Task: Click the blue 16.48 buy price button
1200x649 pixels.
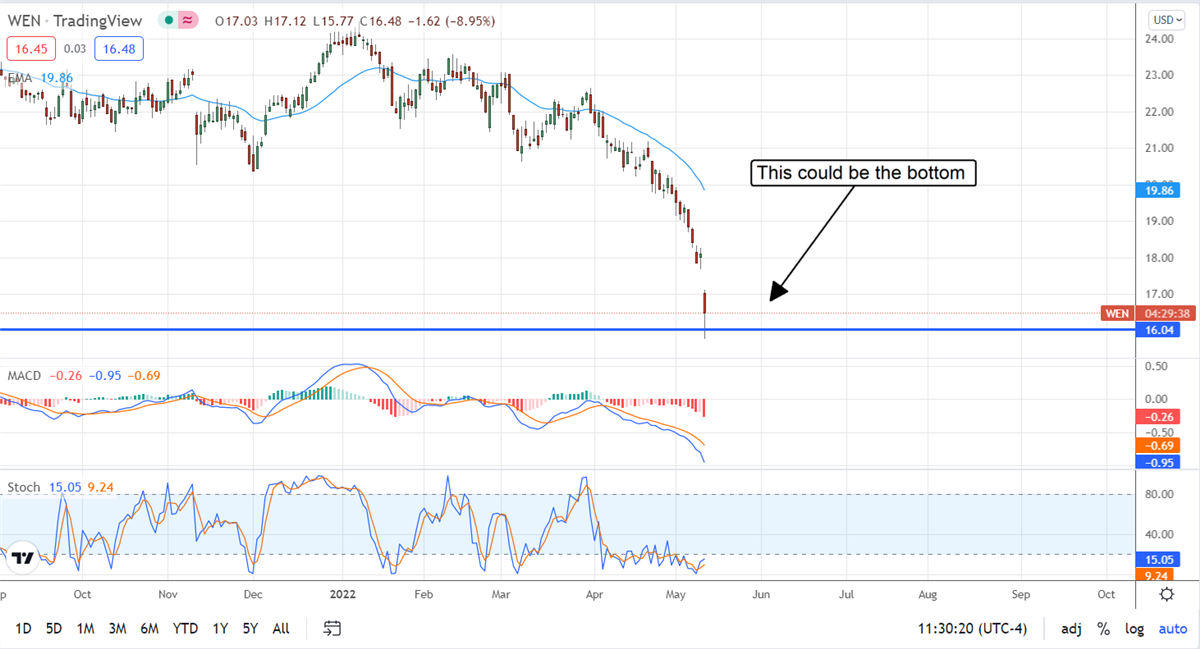Action: [119, 48]
